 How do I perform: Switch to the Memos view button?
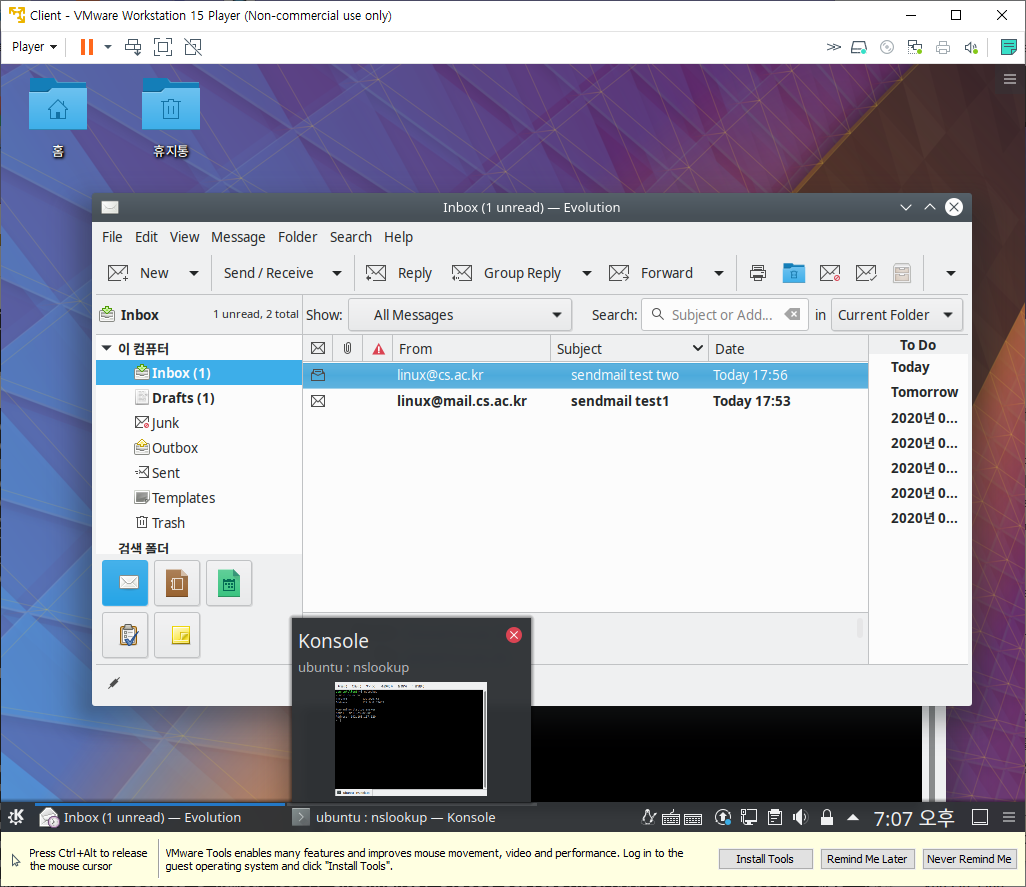pos(177,635)
